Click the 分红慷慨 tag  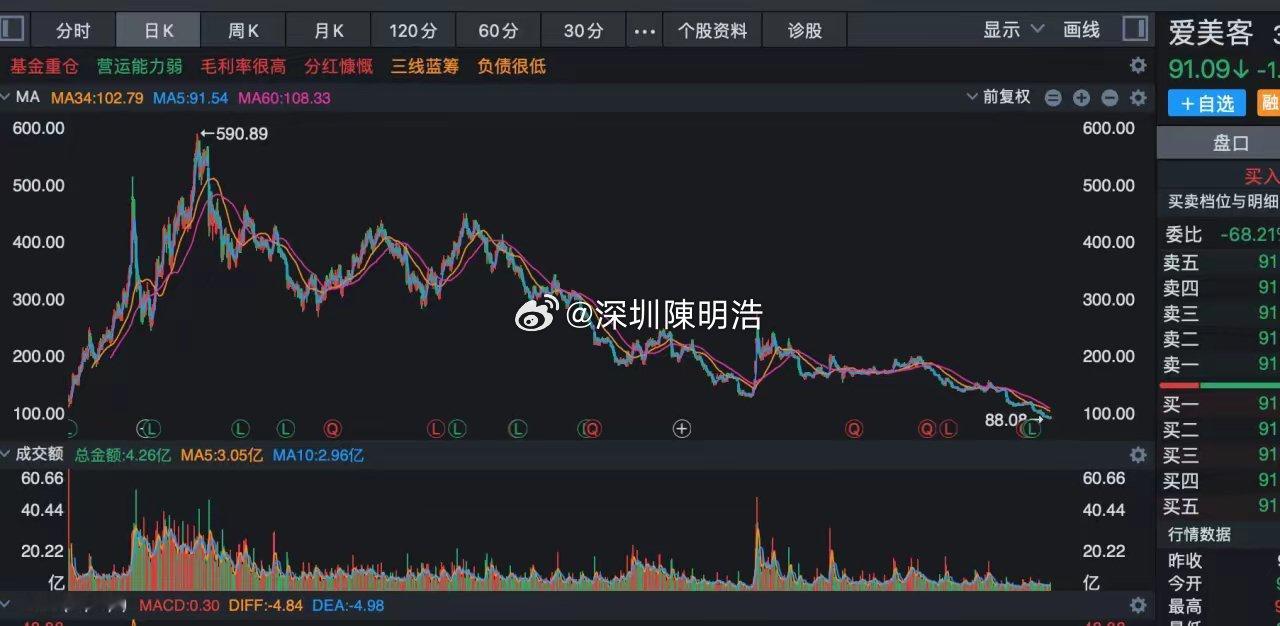(339, 67)
